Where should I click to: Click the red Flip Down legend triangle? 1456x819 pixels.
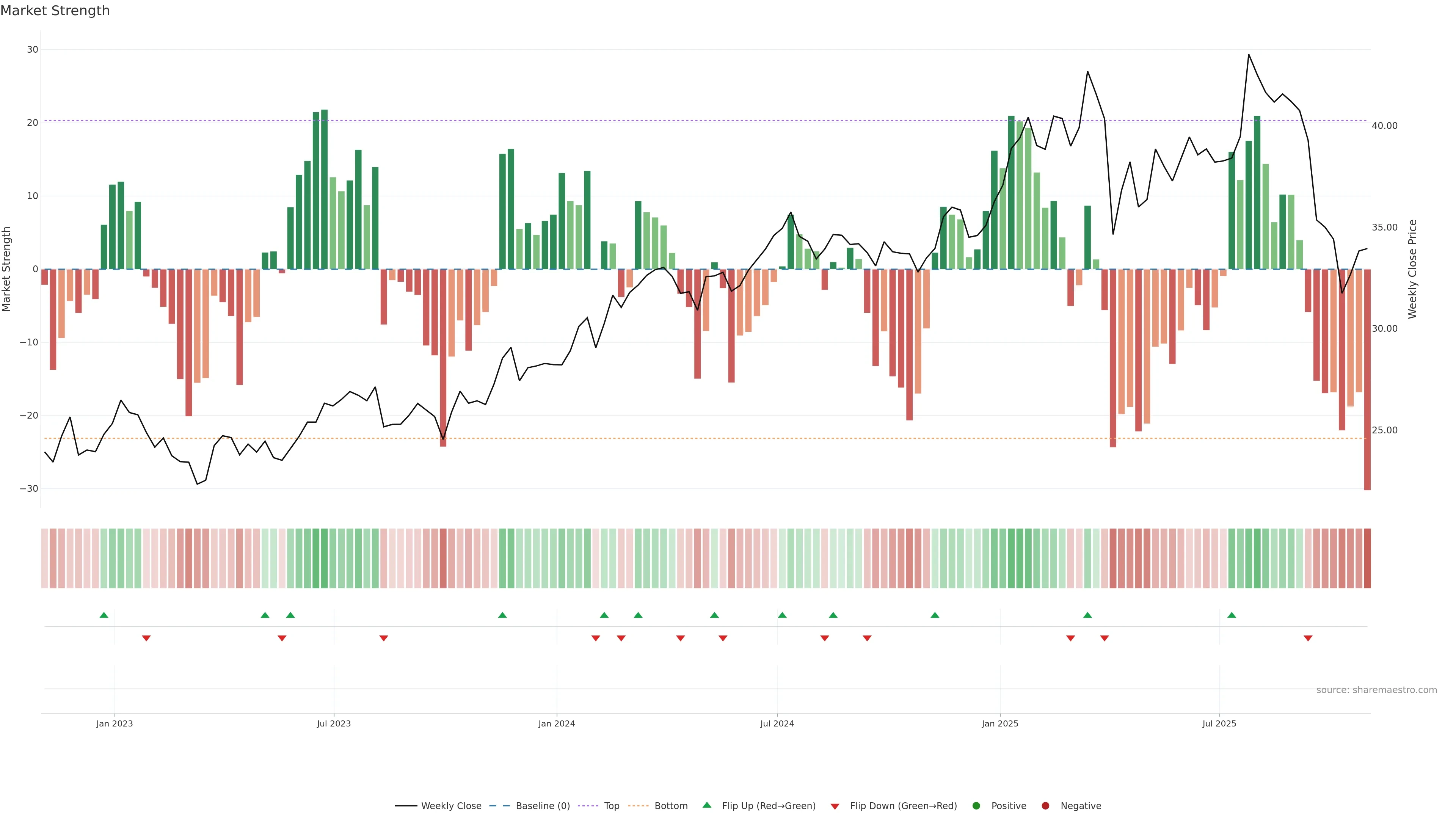pyautogui.click(x=835, y=806)
